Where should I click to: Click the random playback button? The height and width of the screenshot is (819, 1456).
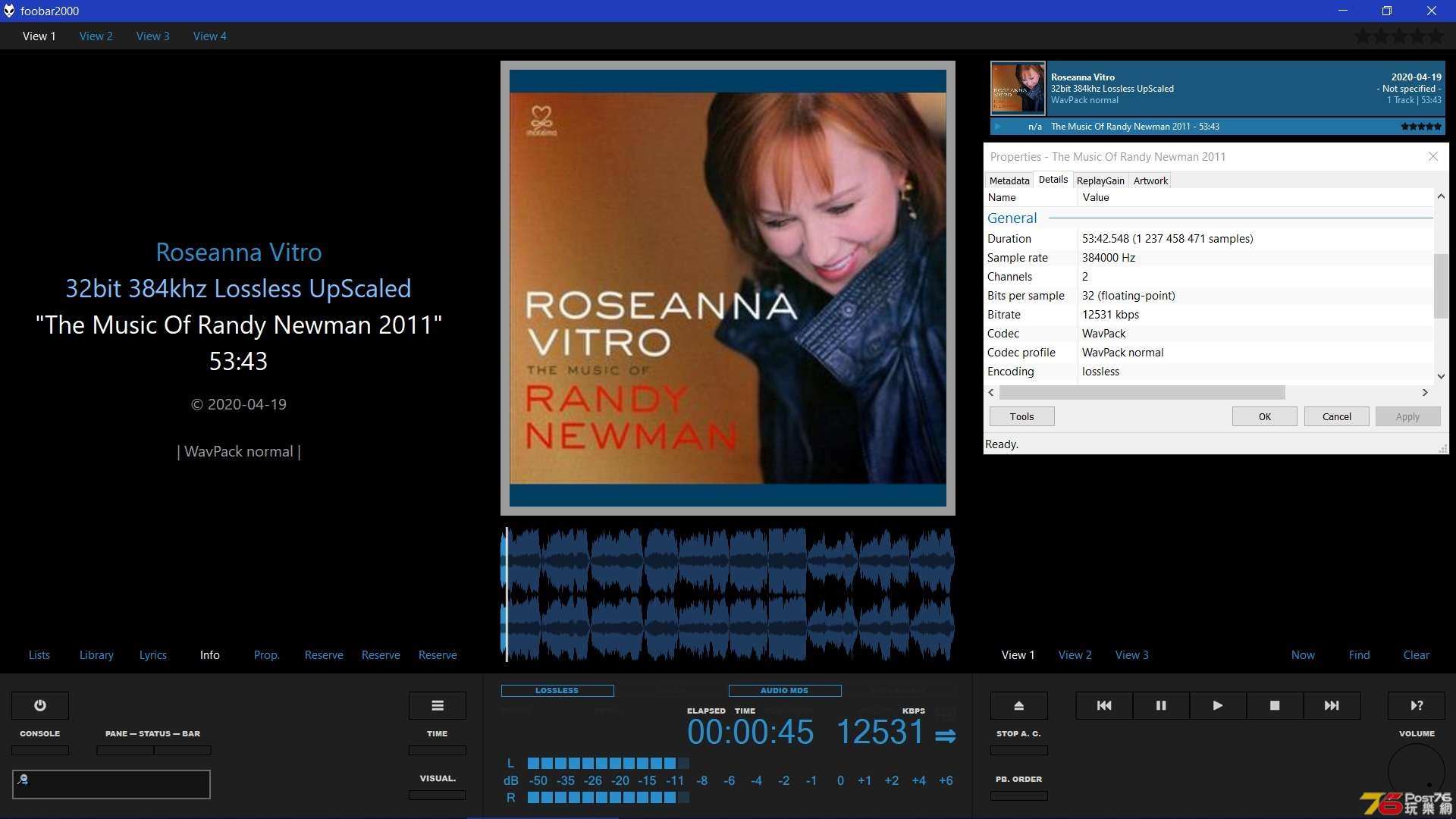[x=1417, y=705]
